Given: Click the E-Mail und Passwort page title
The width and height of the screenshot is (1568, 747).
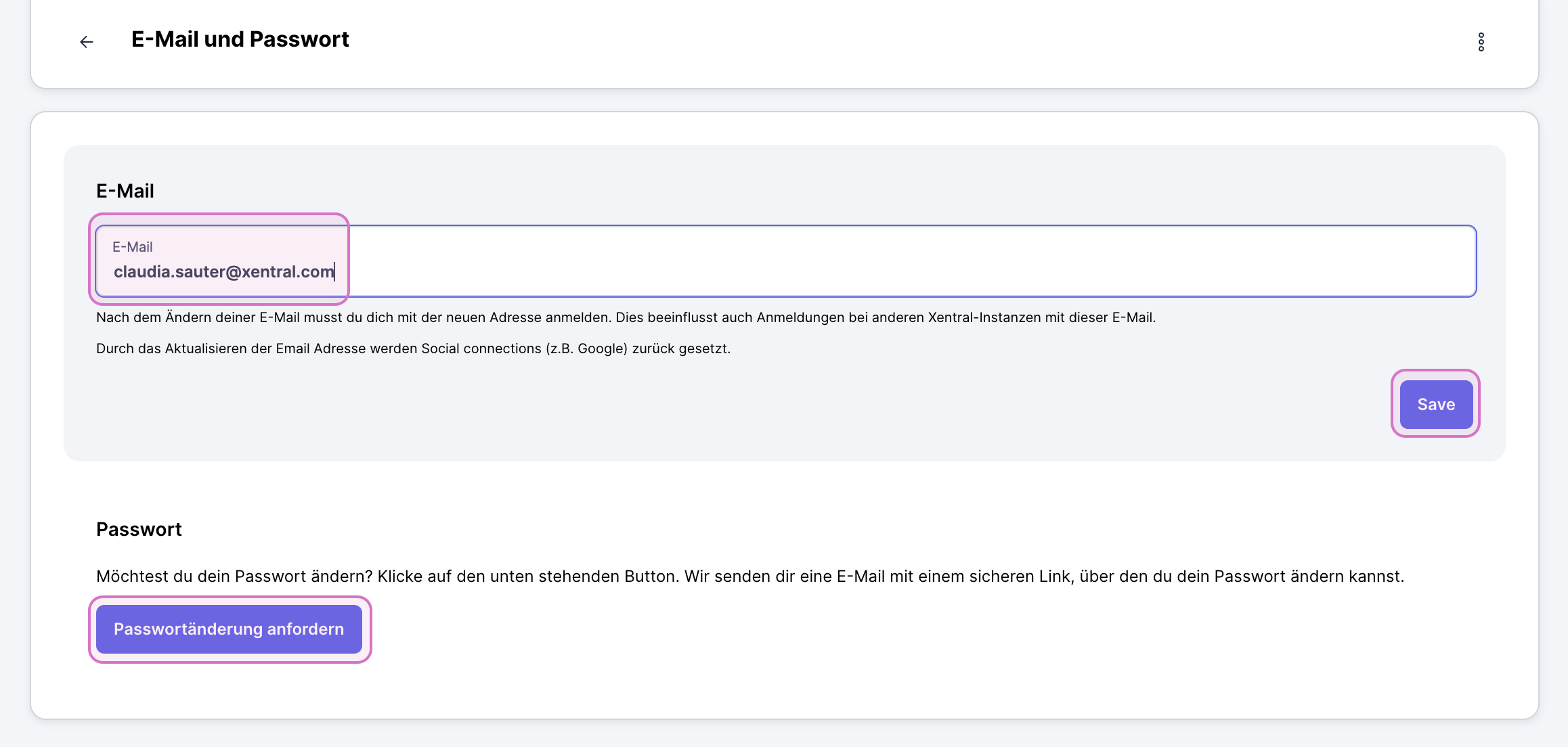Looking at the screenshot, I should [x=240, y=39].
